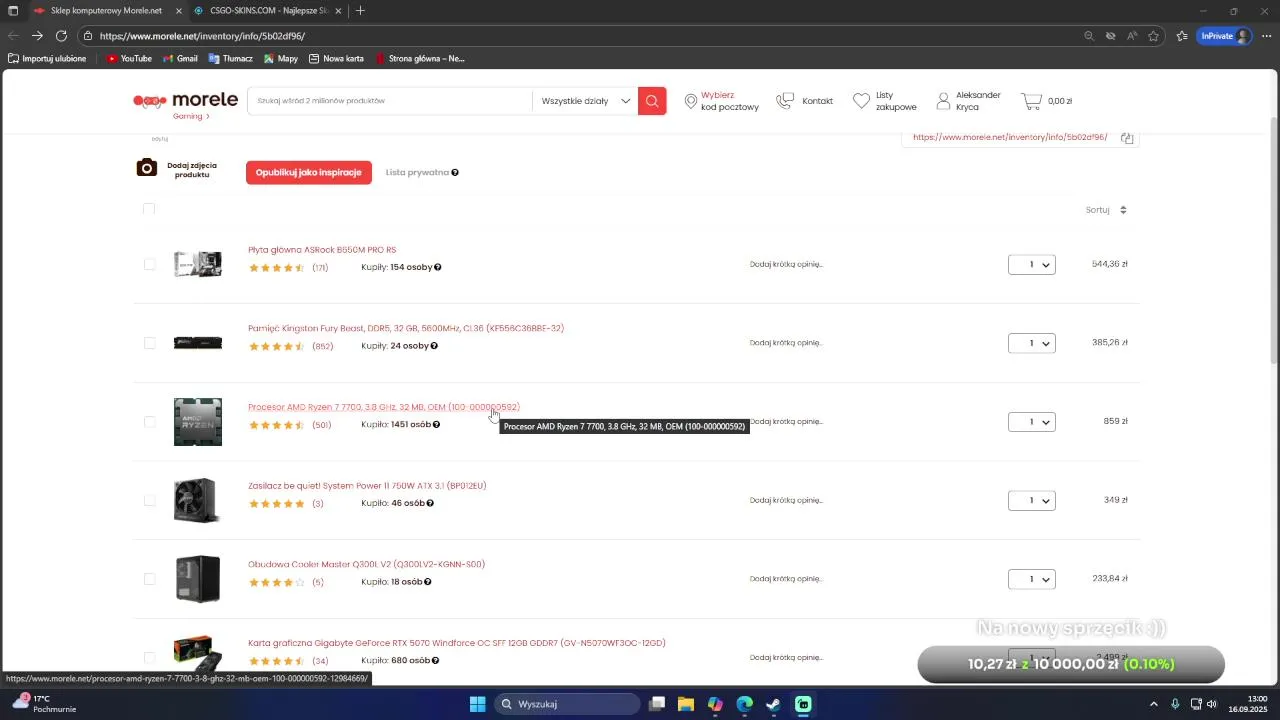
Task: Open the Mapy bookmark
Action: (x=281, y=59)
